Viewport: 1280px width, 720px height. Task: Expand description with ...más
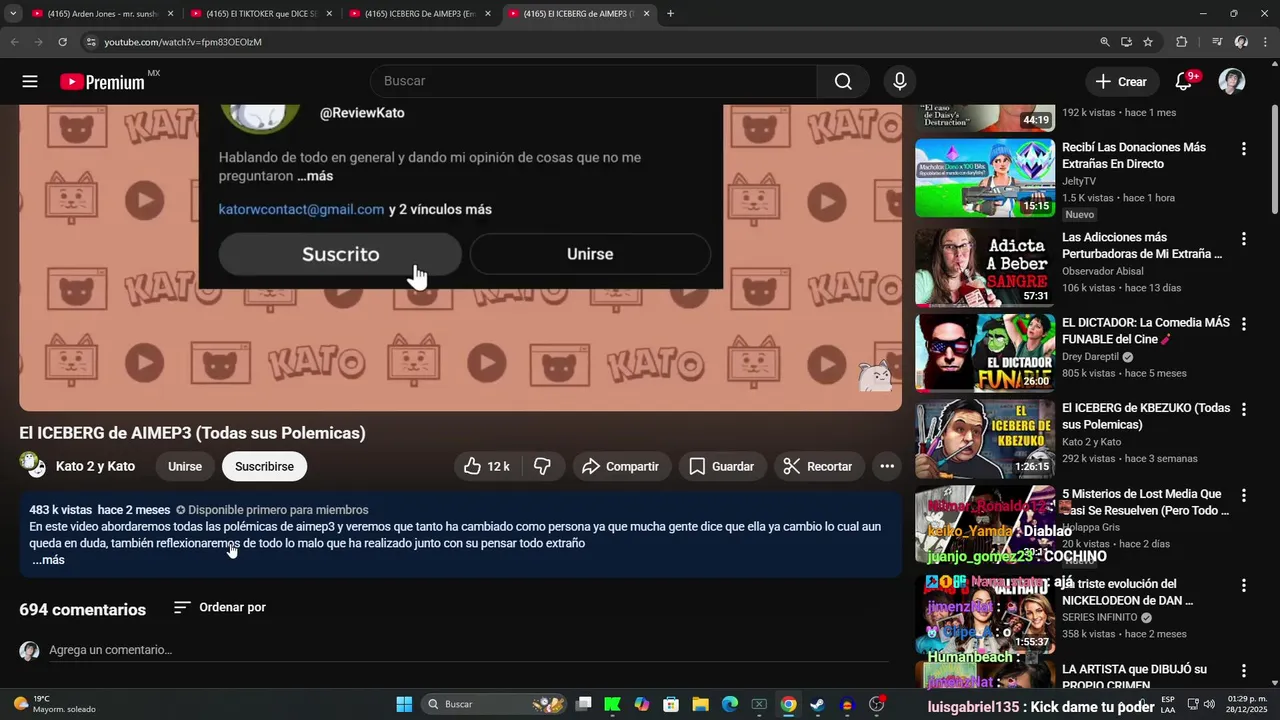48,560
